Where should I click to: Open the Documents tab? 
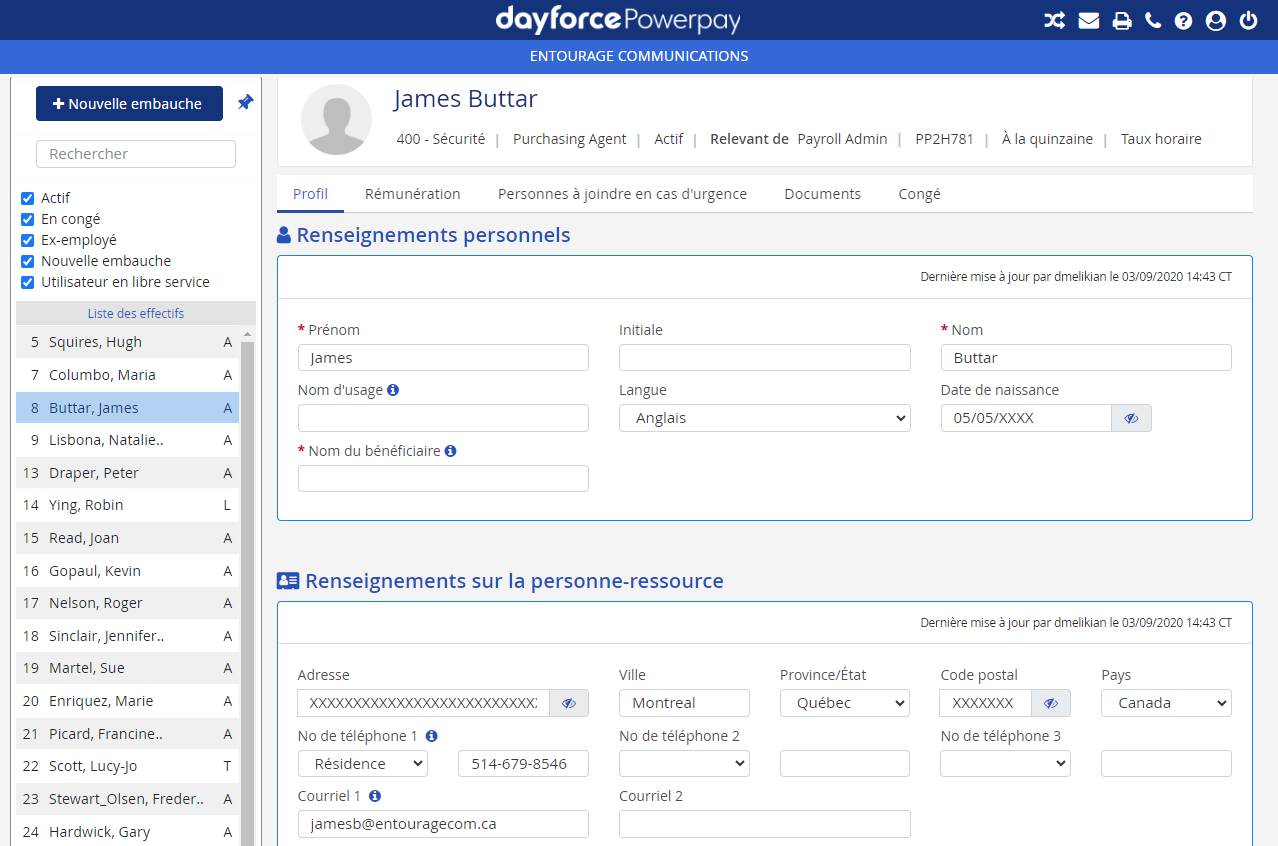[822, 194]
